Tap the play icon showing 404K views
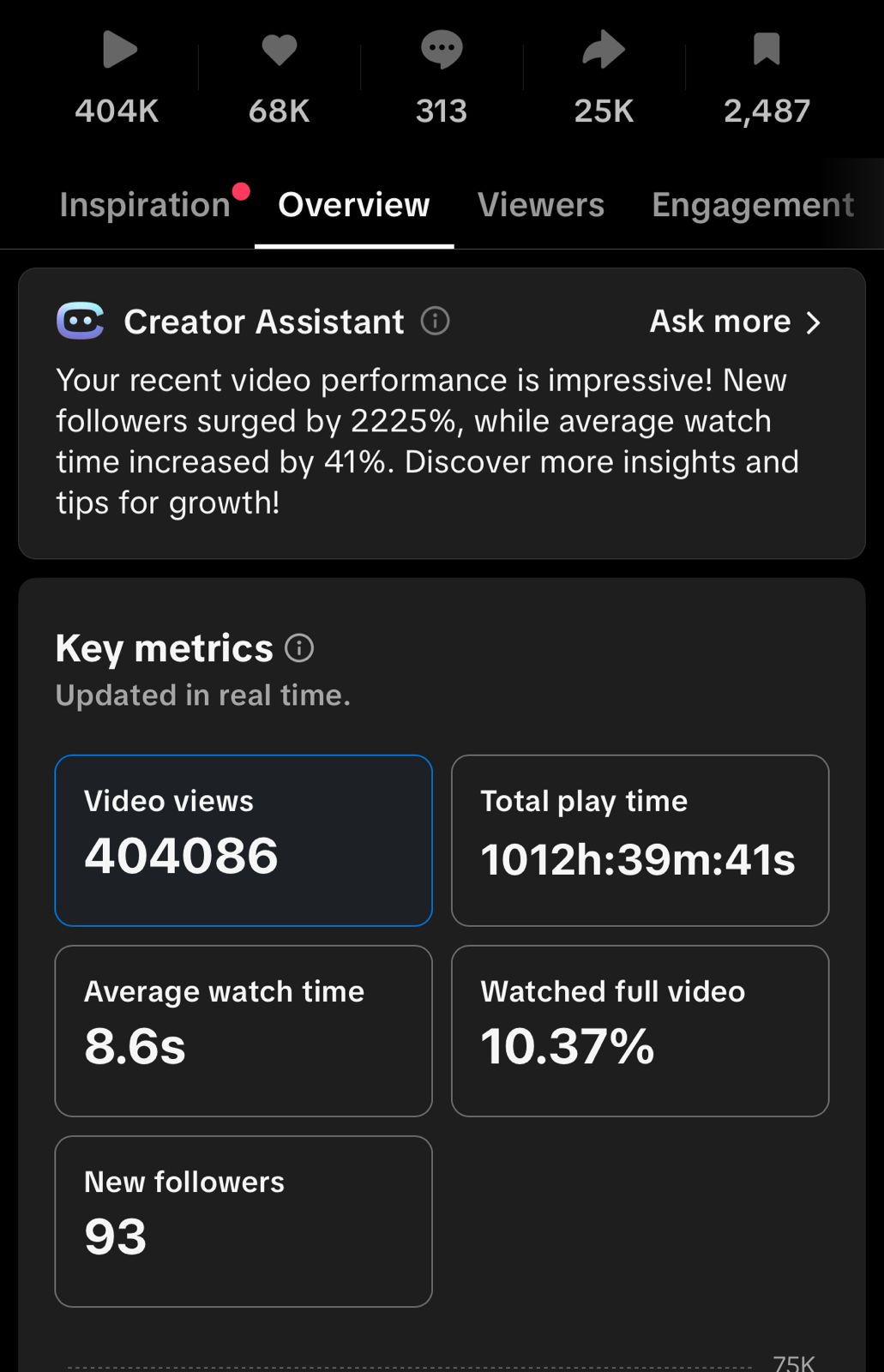The width and height of the screenshot is (884, 1372). pyautogui.click(x=119, y=50)
